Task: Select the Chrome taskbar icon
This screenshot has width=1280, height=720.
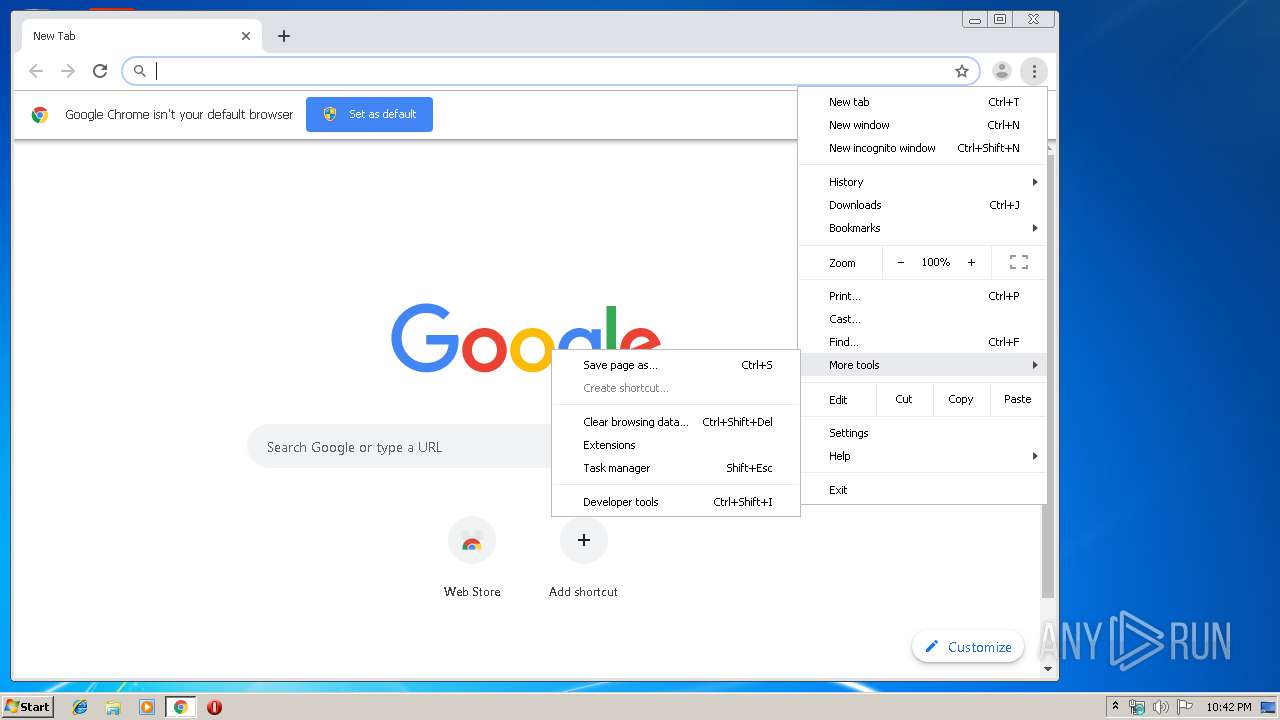Action: coord(181,707)
